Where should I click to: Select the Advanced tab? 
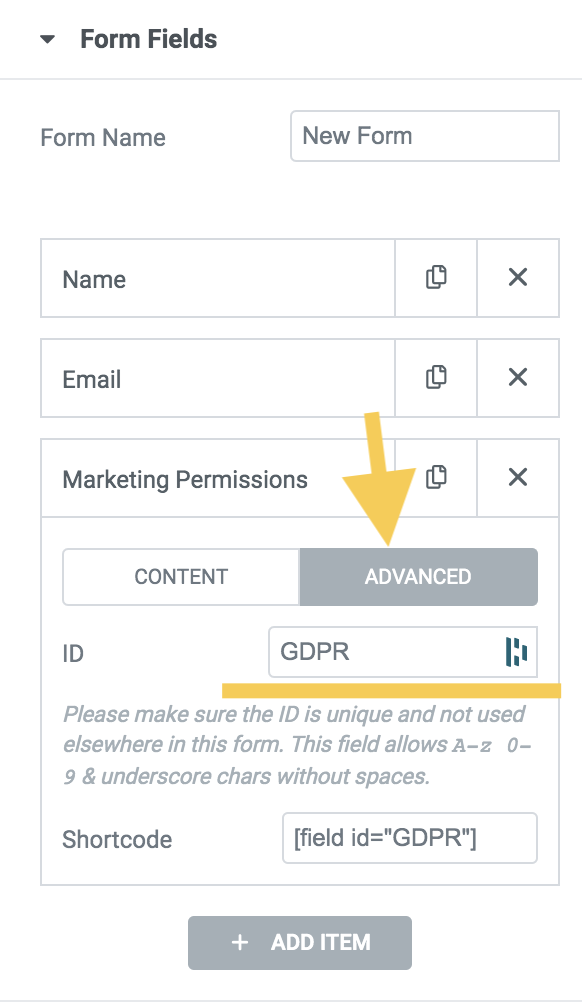419,577
